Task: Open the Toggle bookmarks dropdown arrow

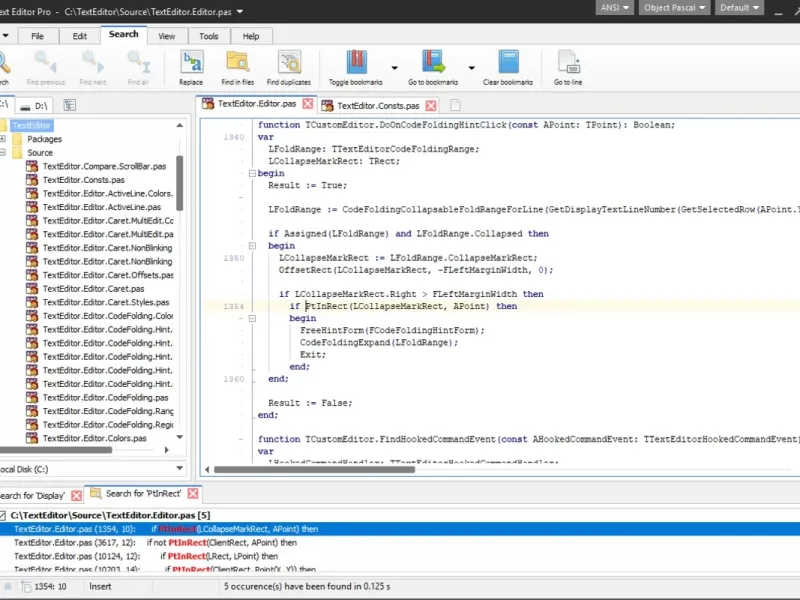Action: click(x=394, y=68)
